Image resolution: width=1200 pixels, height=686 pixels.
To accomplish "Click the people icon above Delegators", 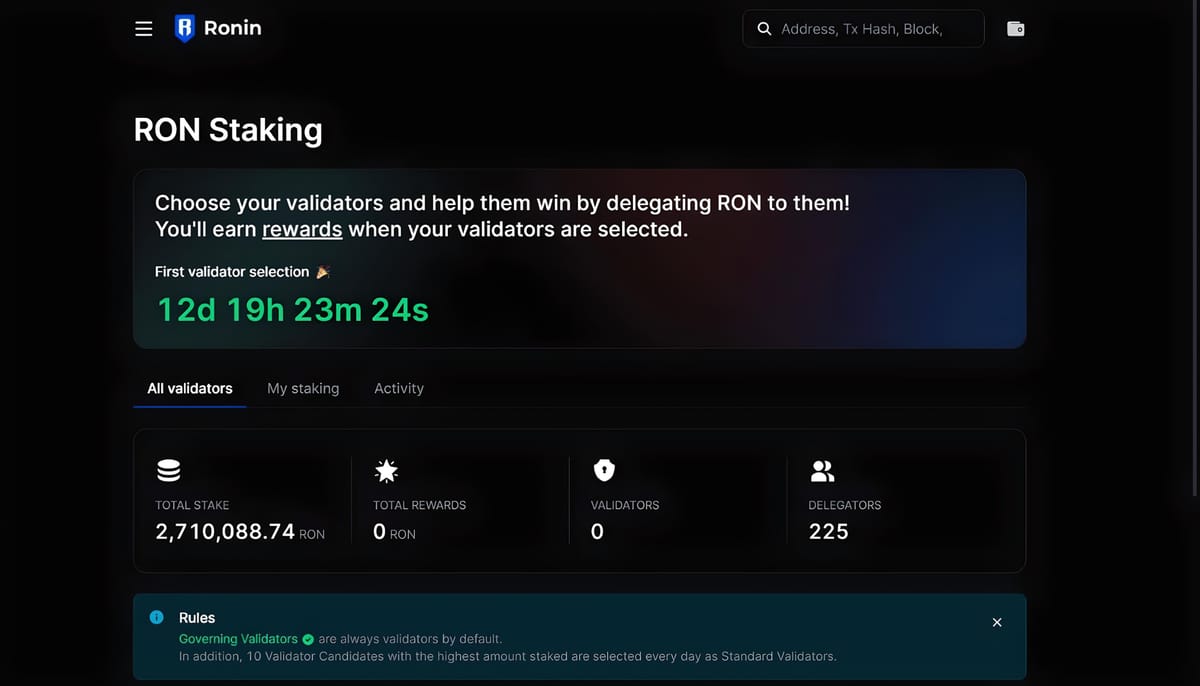I will (822, 470).
